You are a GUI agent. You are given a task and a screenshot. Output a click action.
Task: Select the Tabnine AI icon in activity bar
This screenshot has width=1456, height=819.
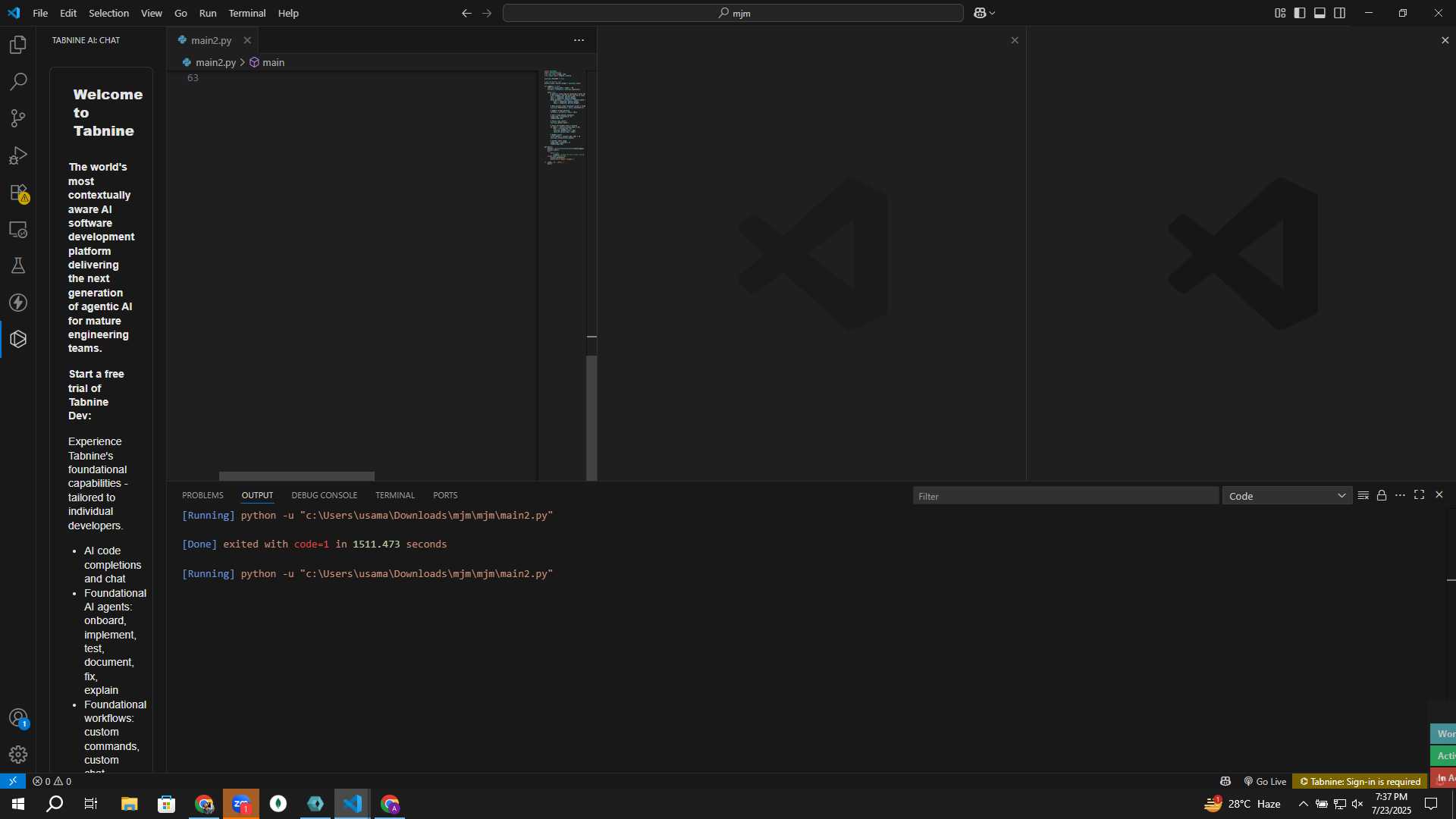point(18,339)
